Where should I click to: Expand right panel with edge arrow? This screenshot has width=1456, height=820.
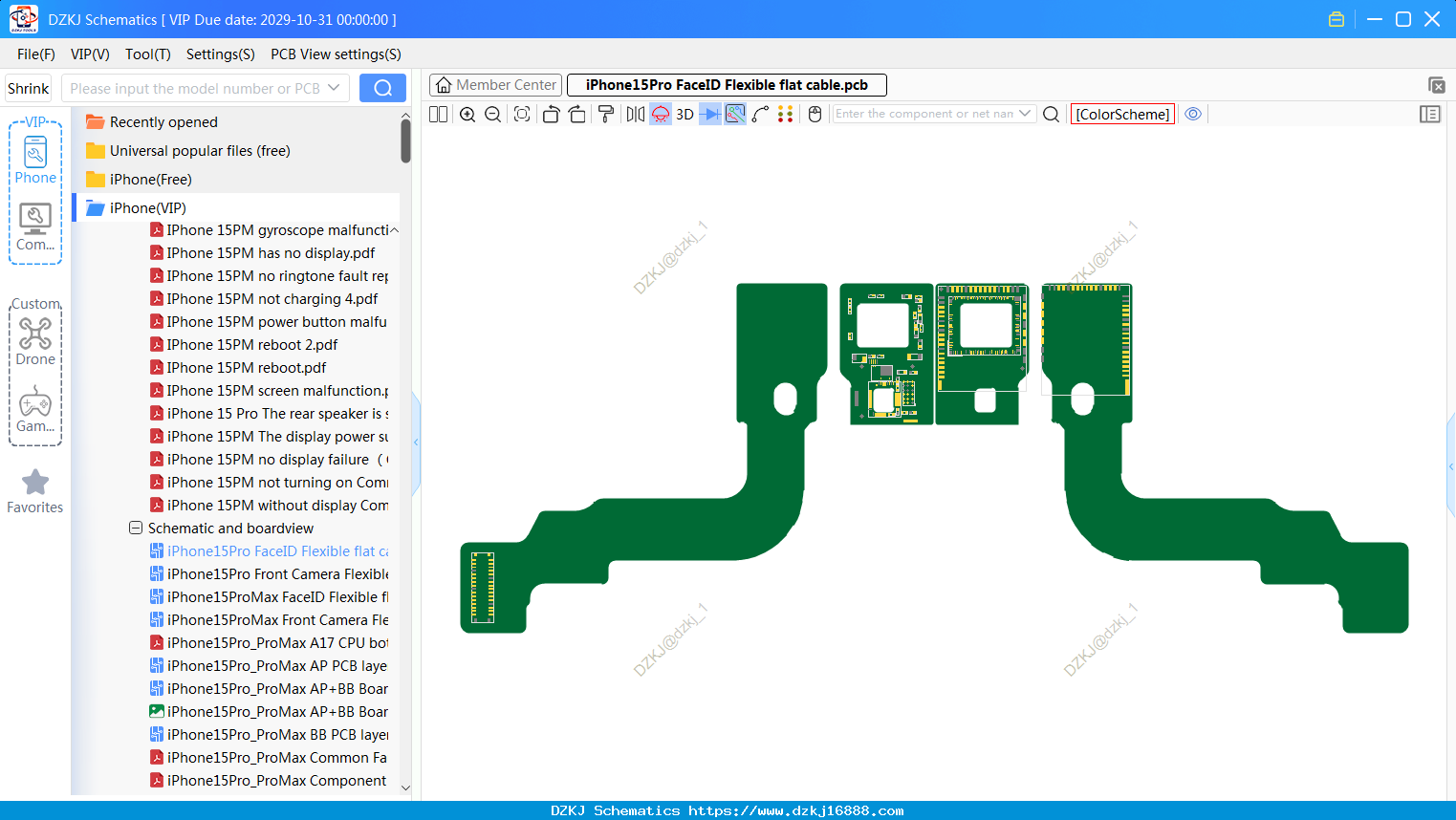tap(1451, 466)
